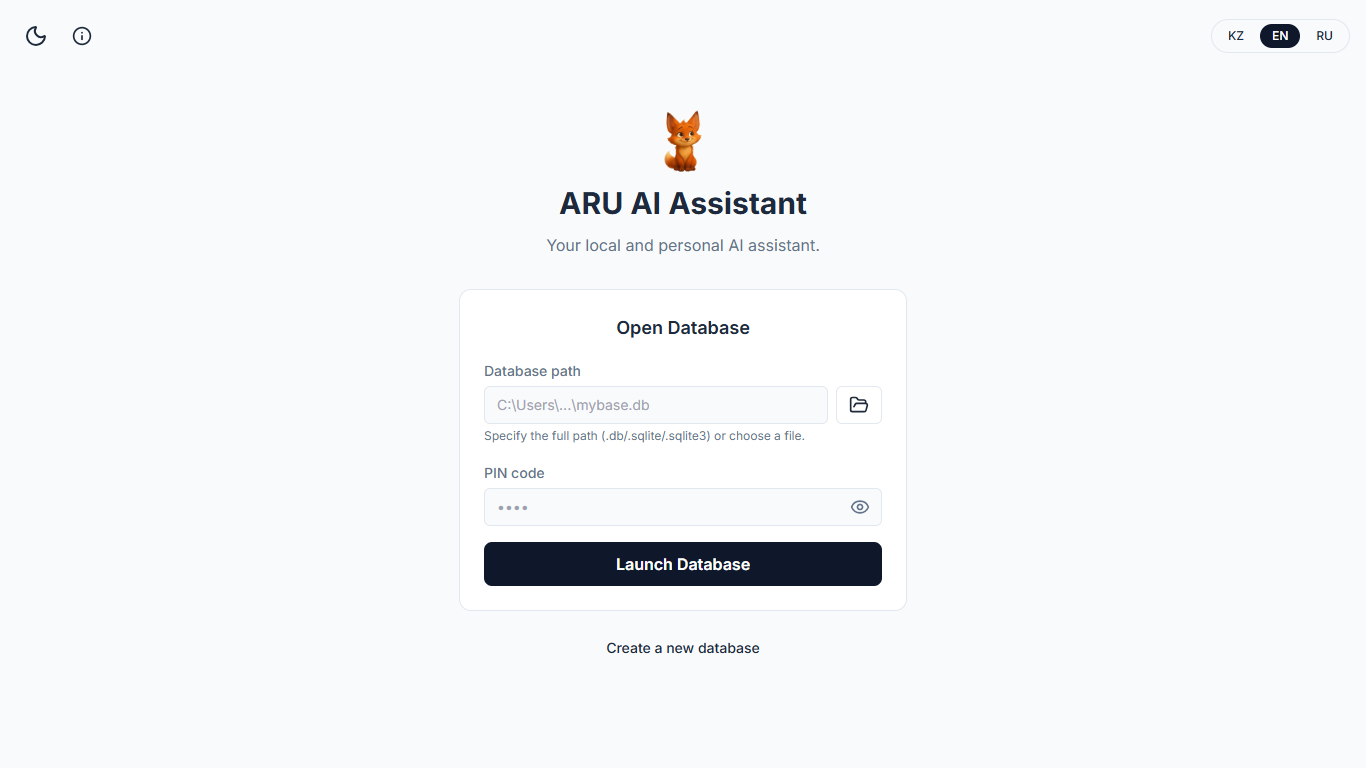The image size is (1366, 768).
Task: Open the info icon for app details
Action: click(81, 36)
